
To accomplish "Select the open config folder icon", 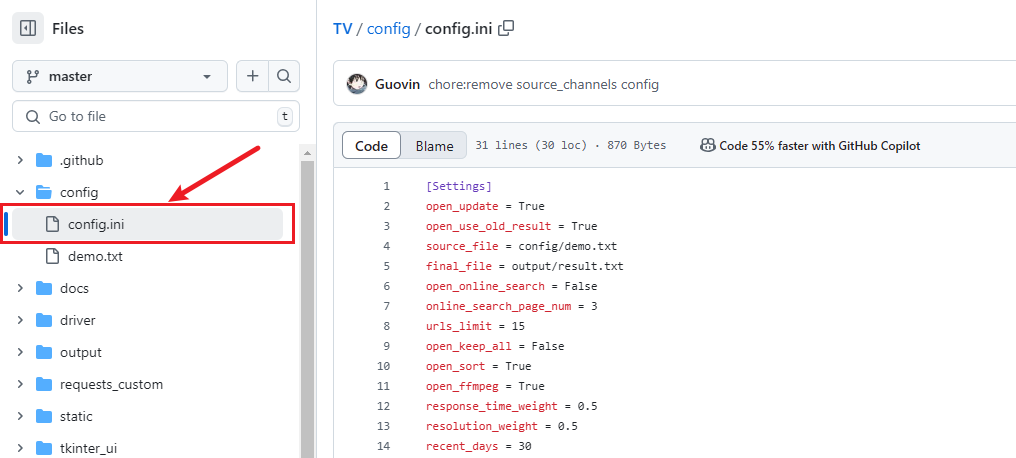I will [43, 192].
